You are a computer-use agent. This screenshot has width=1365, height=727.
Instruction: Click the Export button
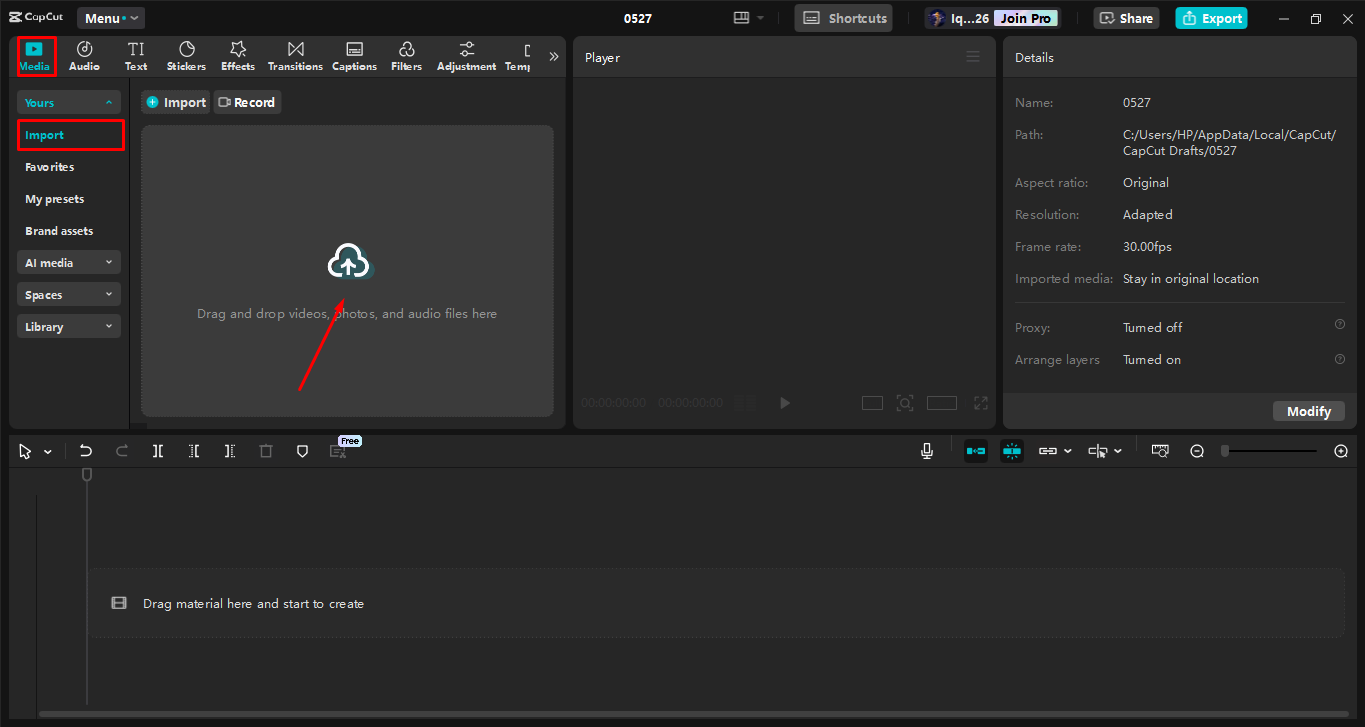(x=1211, y=18)
